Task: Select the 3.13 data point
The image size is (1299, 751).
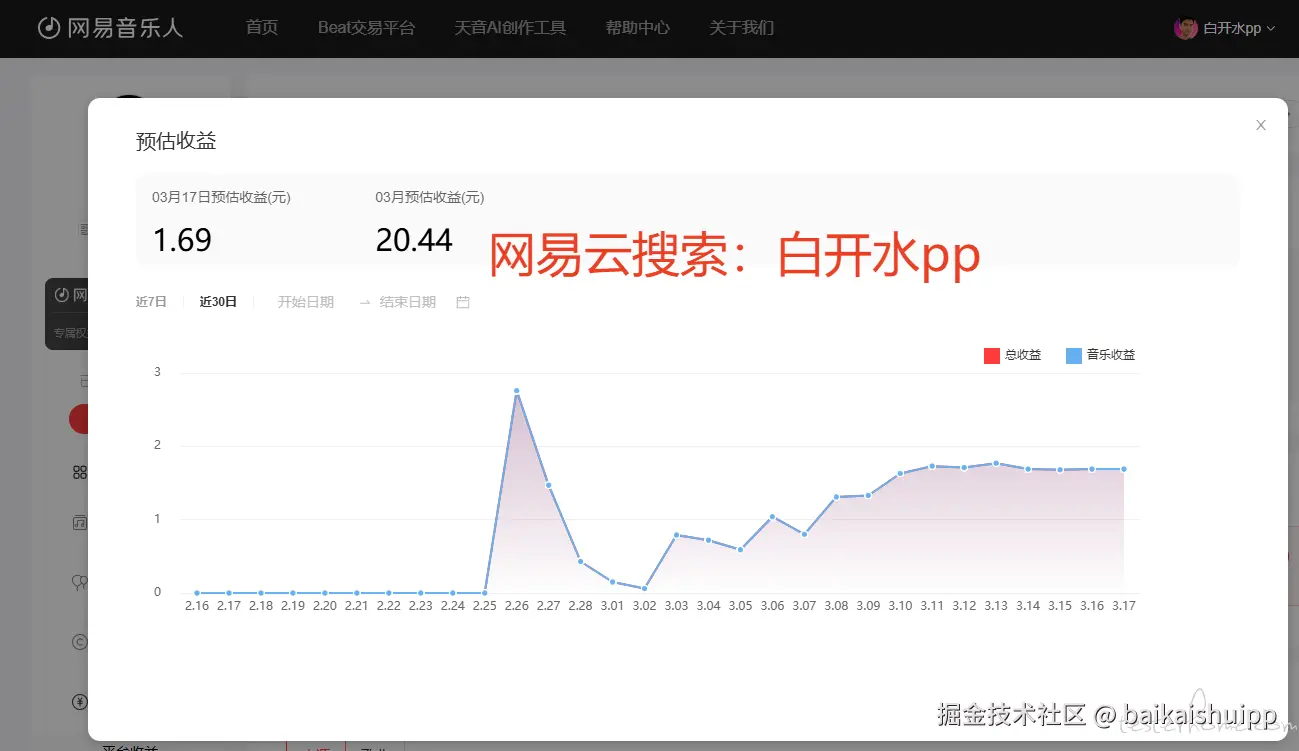Action: [x=996, y=463]
